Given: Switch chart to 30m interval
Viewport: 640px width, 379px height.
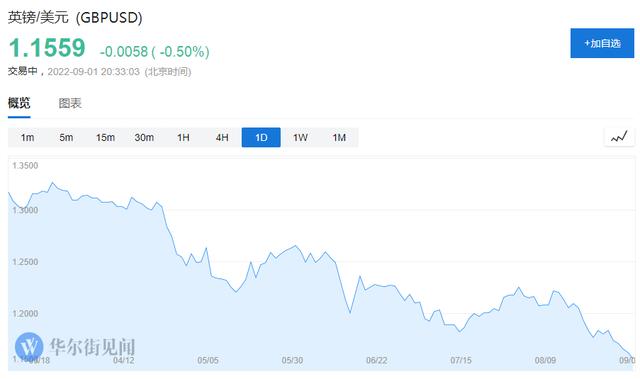Looking at the screenshot, I should pos(144,137).
